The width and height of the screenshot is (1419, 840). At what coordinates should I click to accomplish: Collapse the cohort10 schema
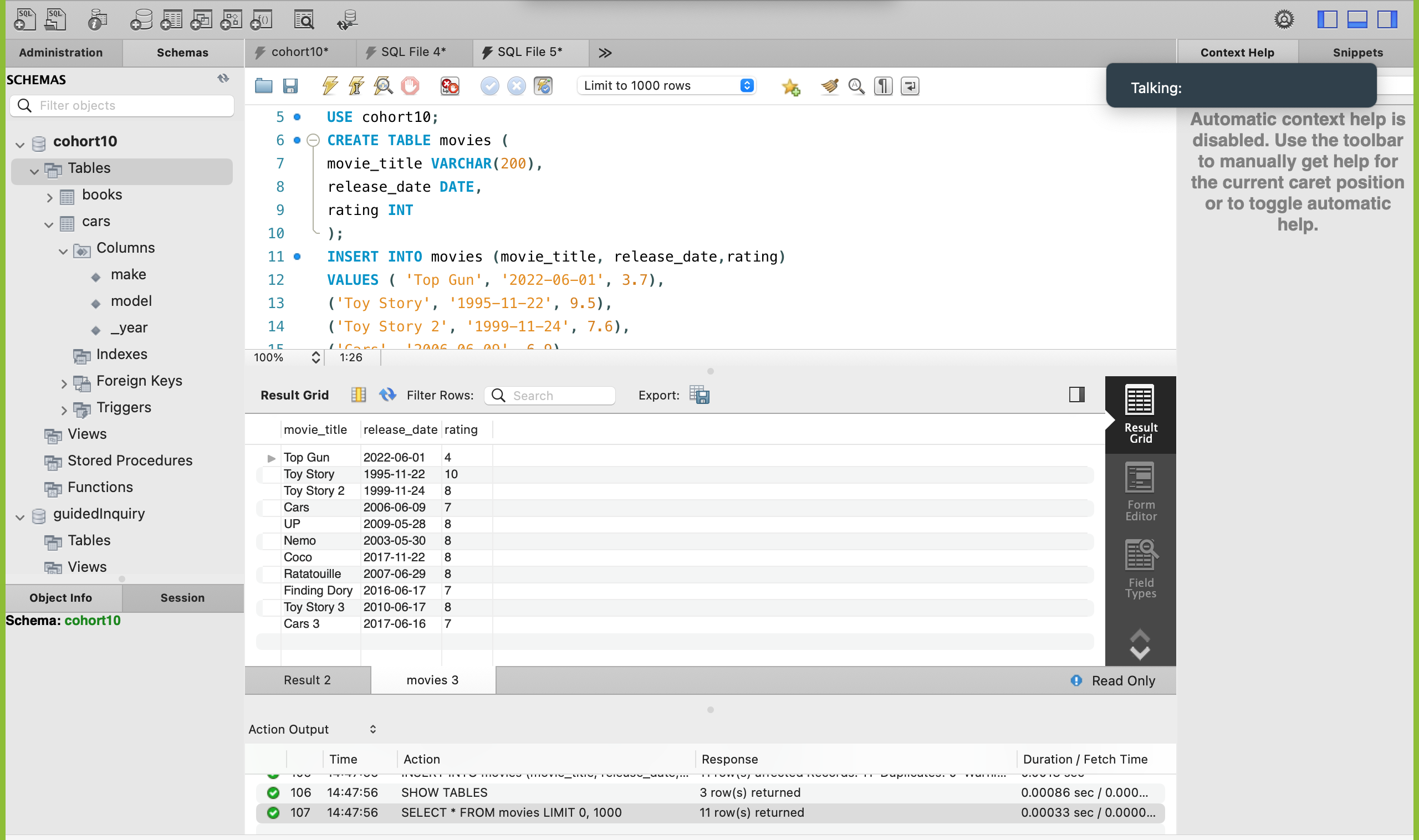tap(20, 144)
